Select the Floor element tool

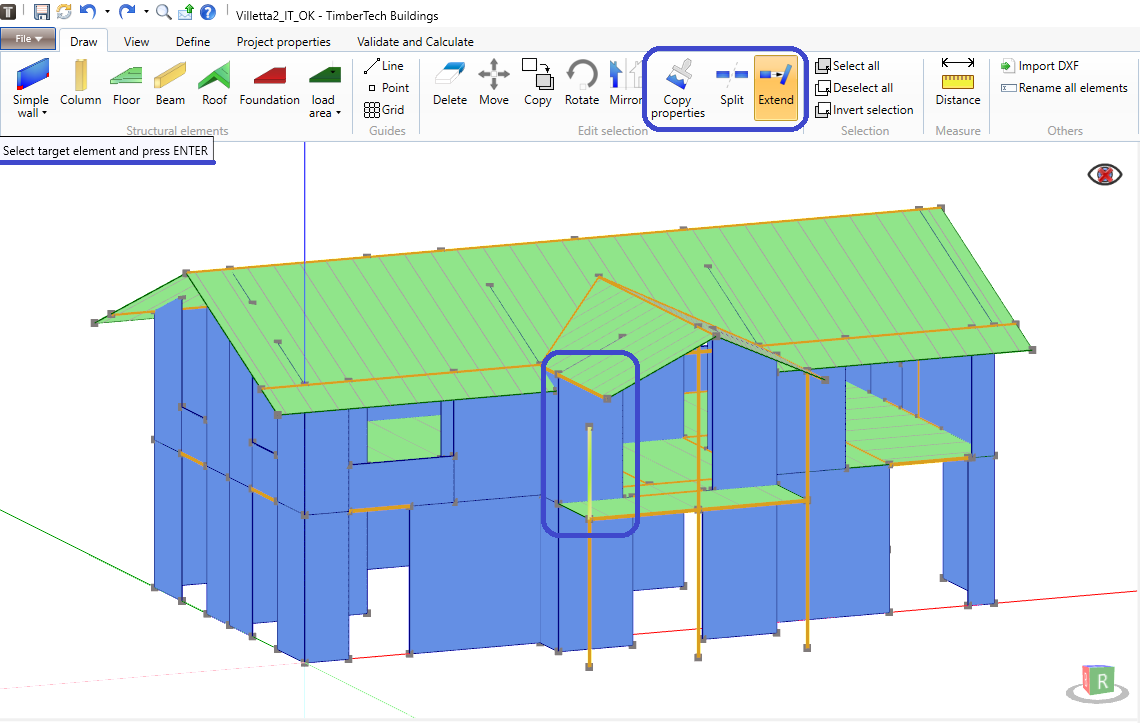click(126, 84)
